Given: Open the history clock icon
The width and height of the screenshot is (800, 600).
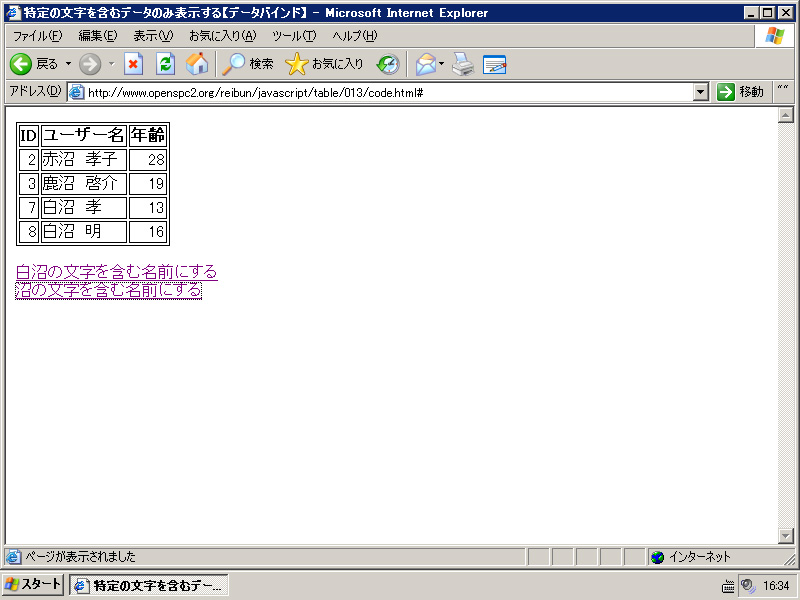Looking at the screenshot, I should pos(388,64).
